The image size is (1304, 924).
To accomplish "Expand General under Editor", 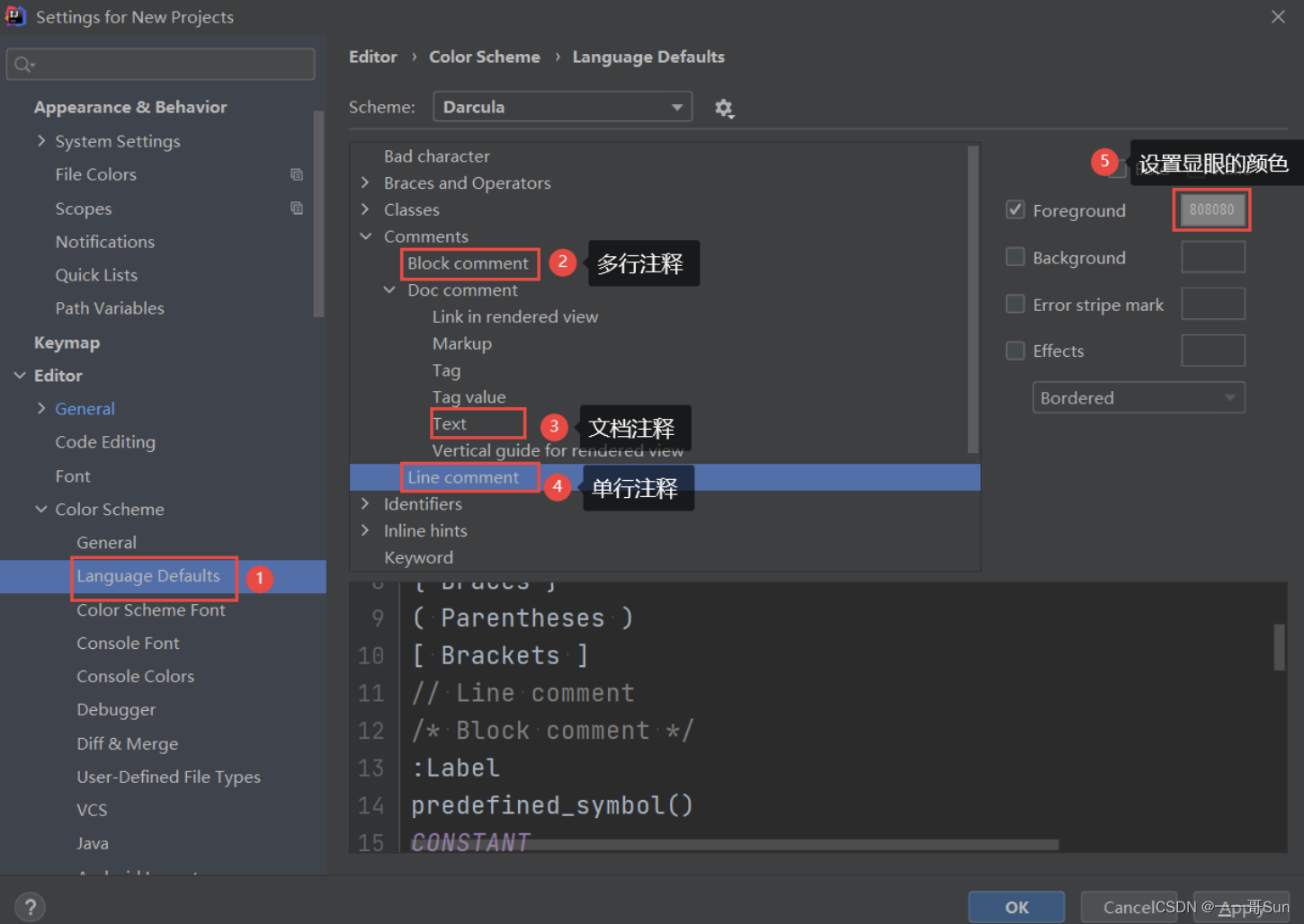I will [x=41, y=408].
